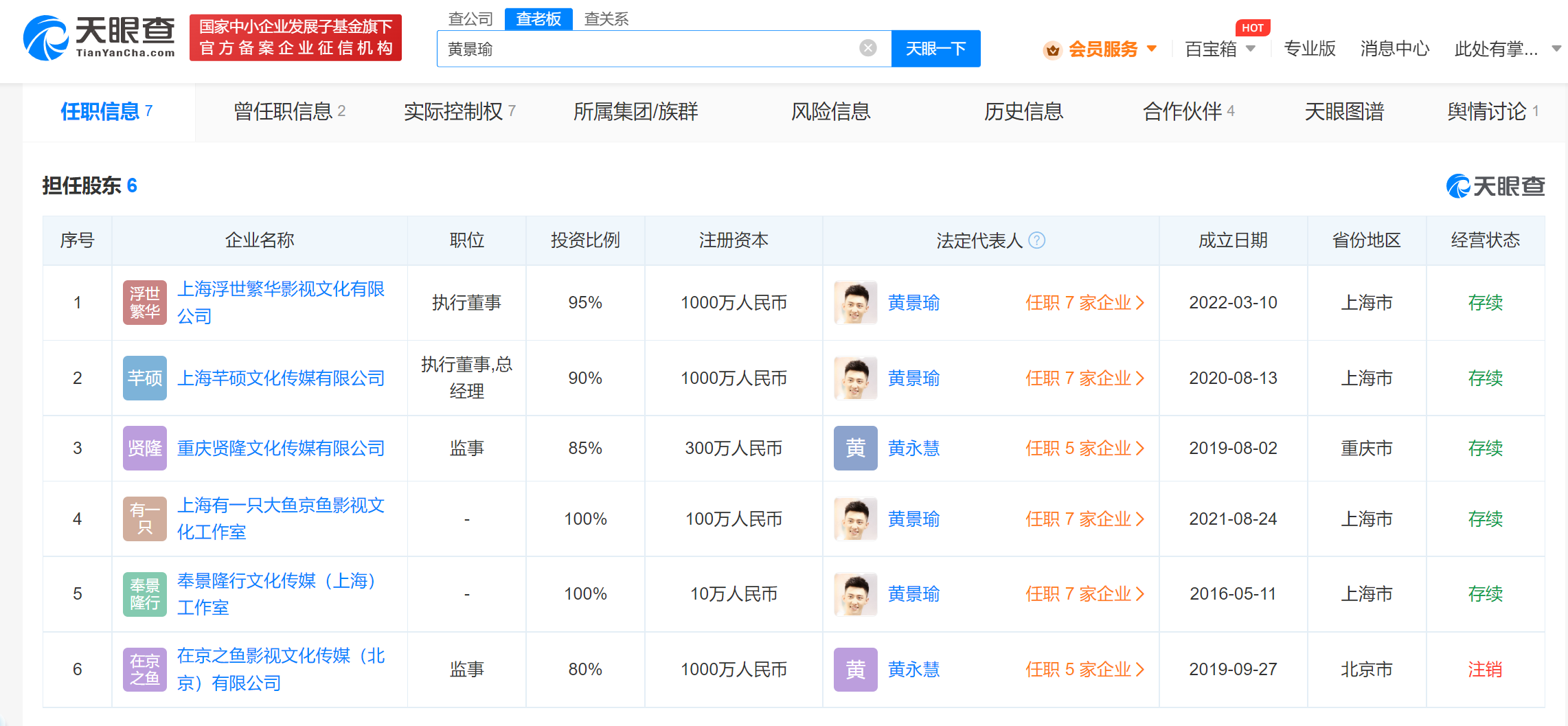The height and width of the screenshot is (726, 1568).
Task: Click the 有一只 company logo tile
Action: [145, 519]
